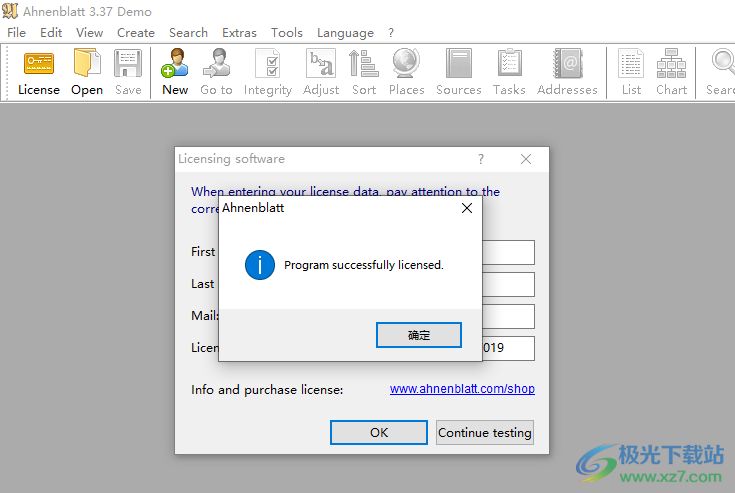The image size is (735, 493).
Task: Open the Edit menu
Action: (51, 33)
